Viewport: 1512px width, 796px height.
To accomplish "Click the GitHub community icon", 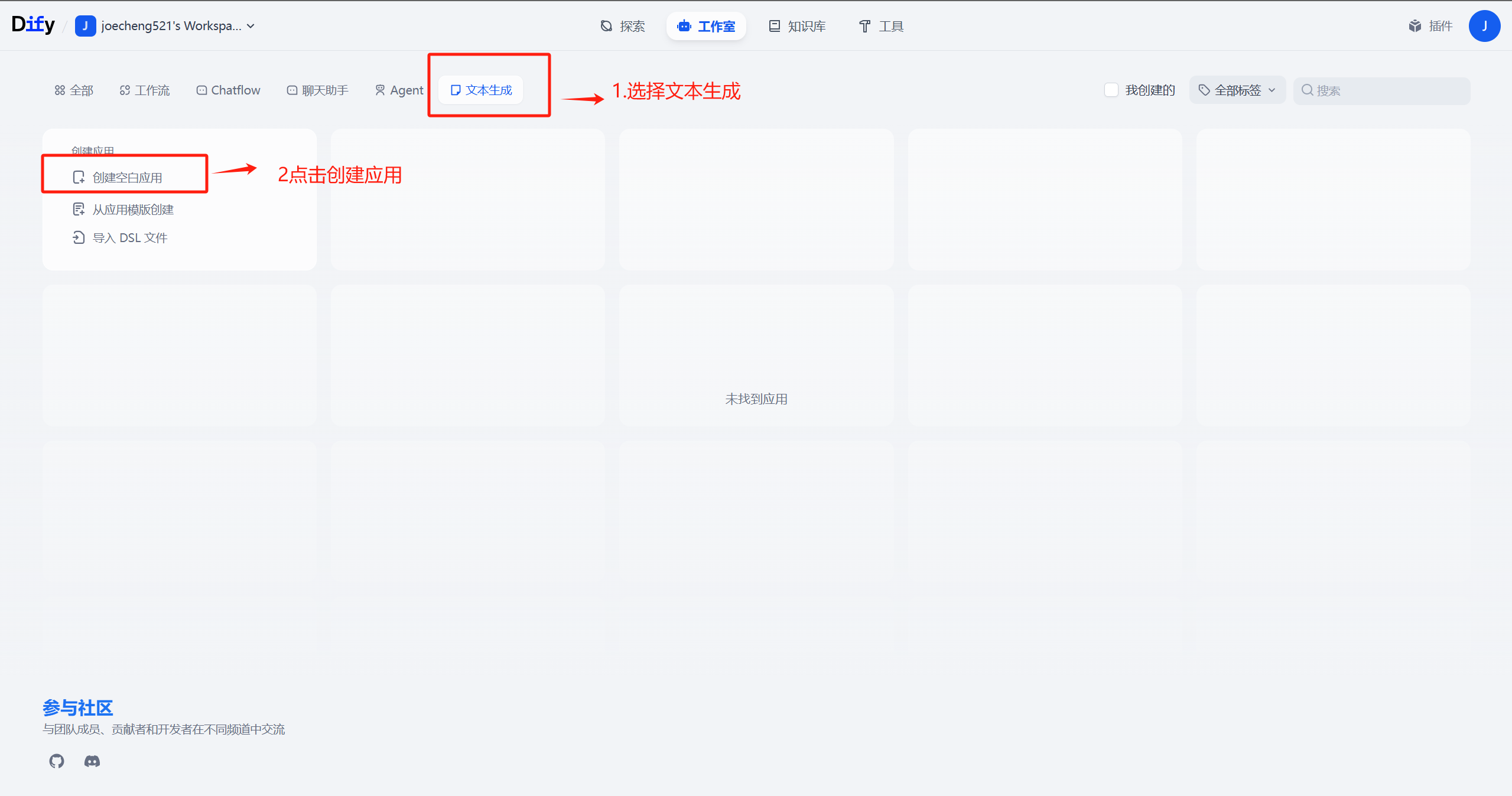I will pyautogui.click(x=57, y=761).
